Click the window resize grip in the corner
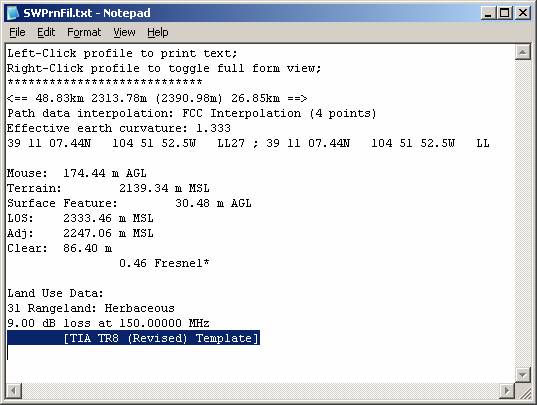The width and height of the screenshot is (537, 405). click(x=523, y=391)
